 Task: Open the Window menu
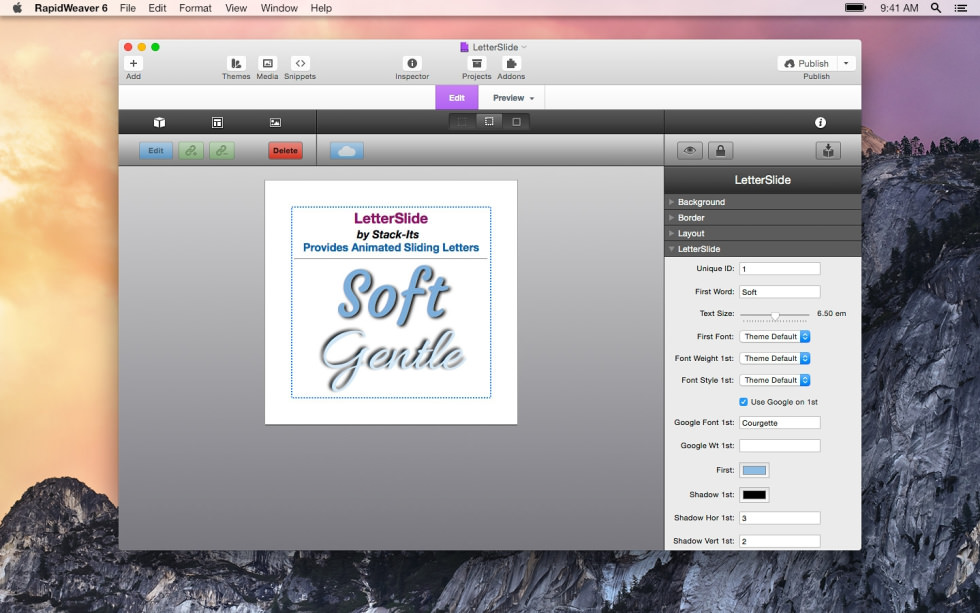point(279,8)
